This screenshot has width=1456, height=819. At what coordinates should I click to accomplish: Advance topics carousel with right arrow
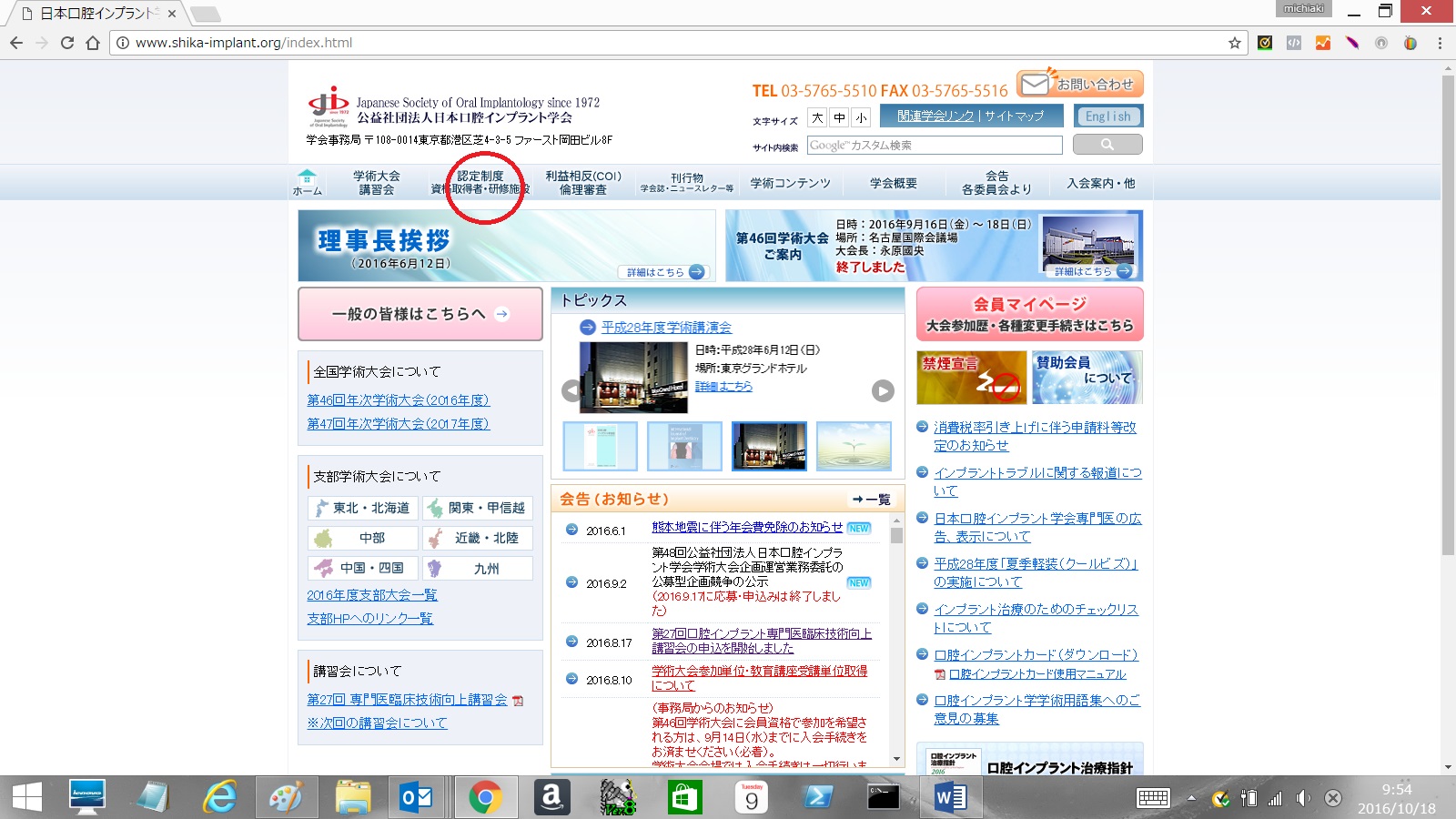(883, 390)
